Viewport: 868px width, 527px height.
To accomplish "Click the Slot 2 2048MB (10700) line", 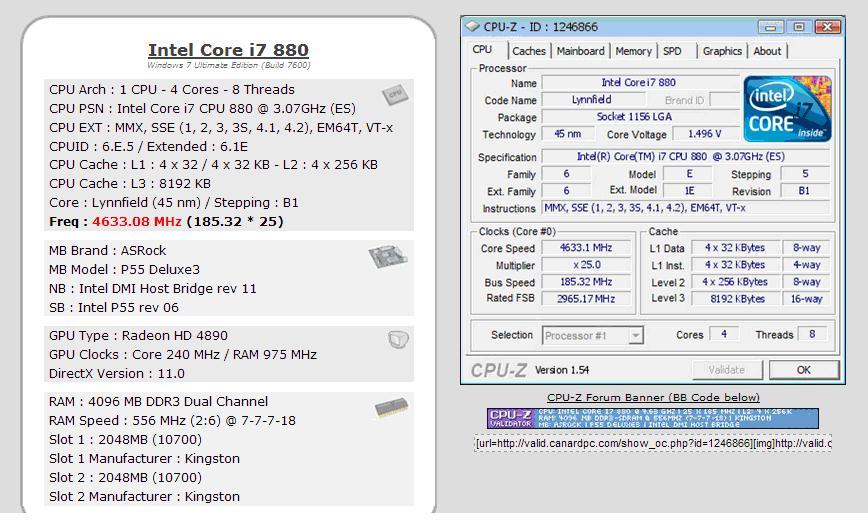I will [x=125, y=477].
